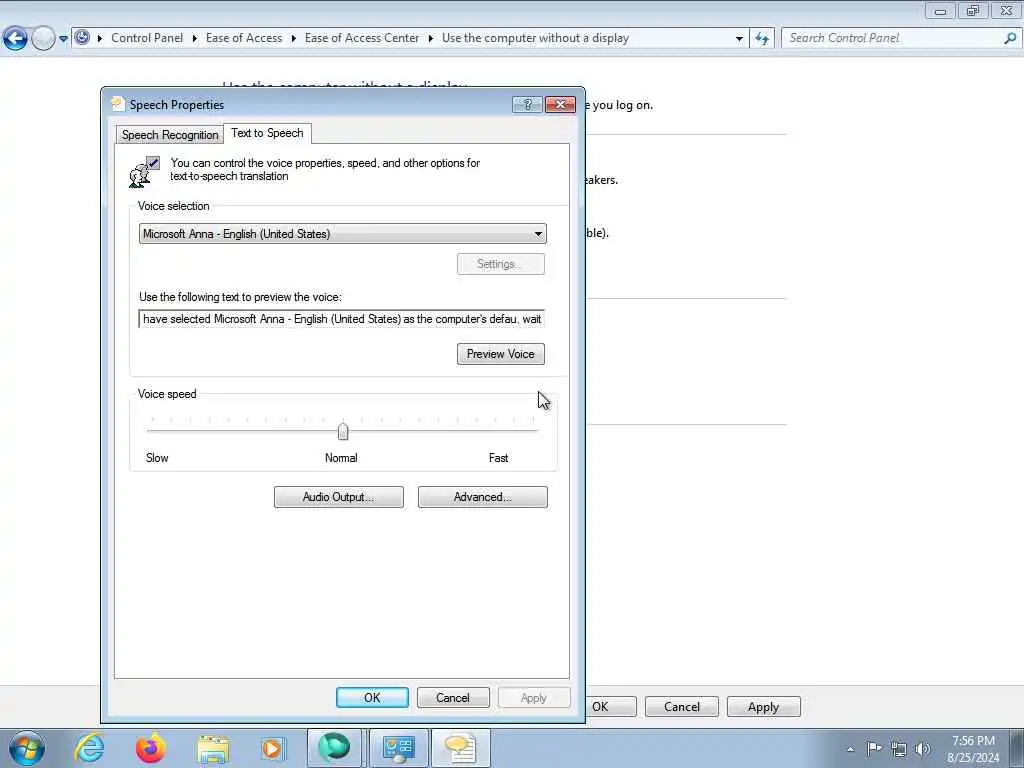
Task: Click the Preview Voice button
Action: tap(500, 354)
